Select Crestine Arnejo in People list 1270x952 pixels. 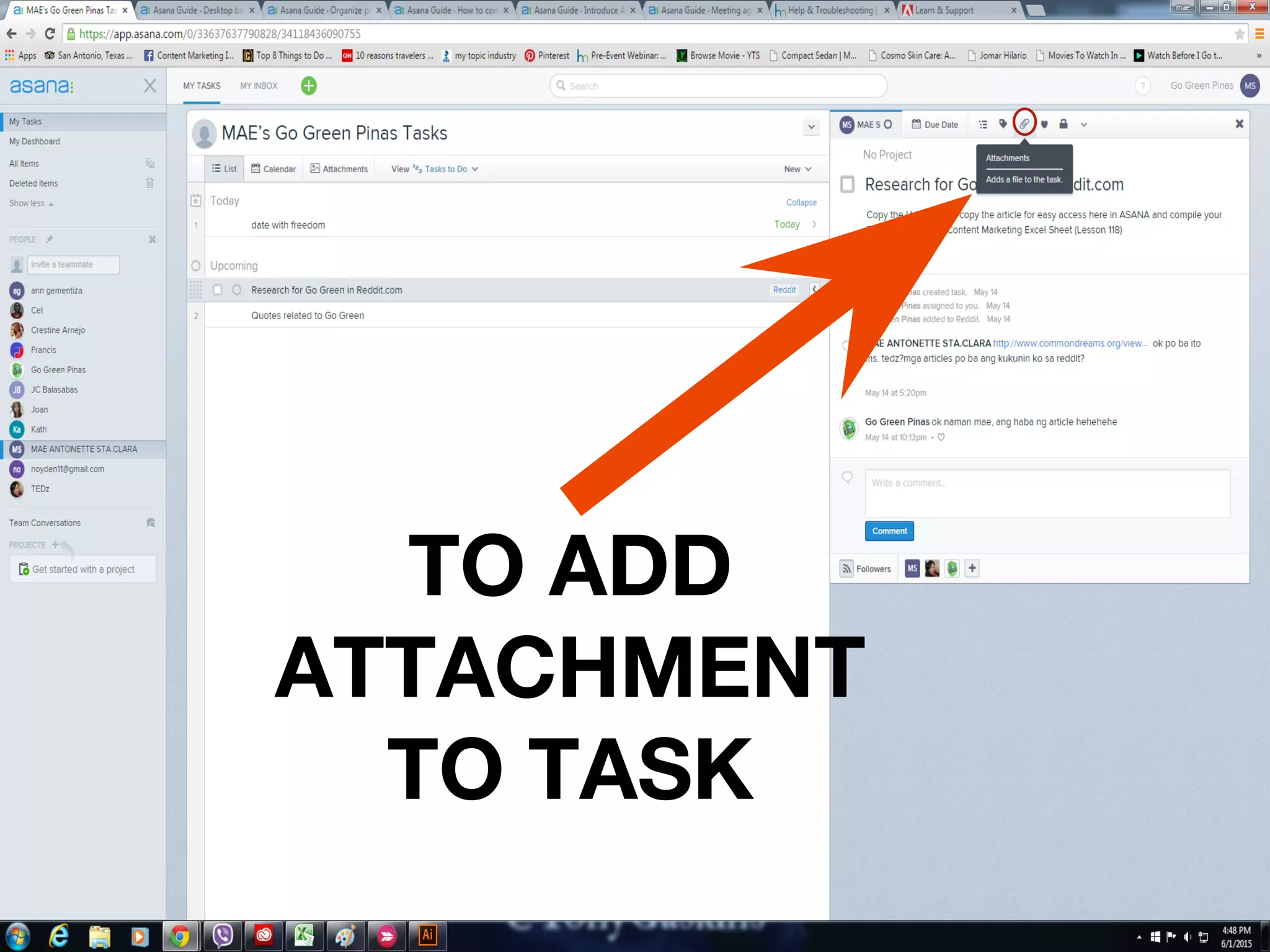click(58, 330)
